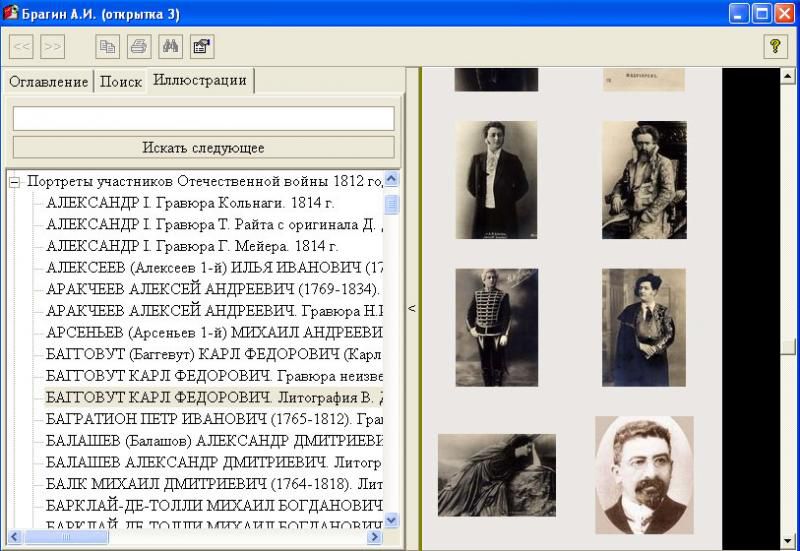Click the application icon in title bar
Screen dimensions: 800x551
[x=11, y=12]
